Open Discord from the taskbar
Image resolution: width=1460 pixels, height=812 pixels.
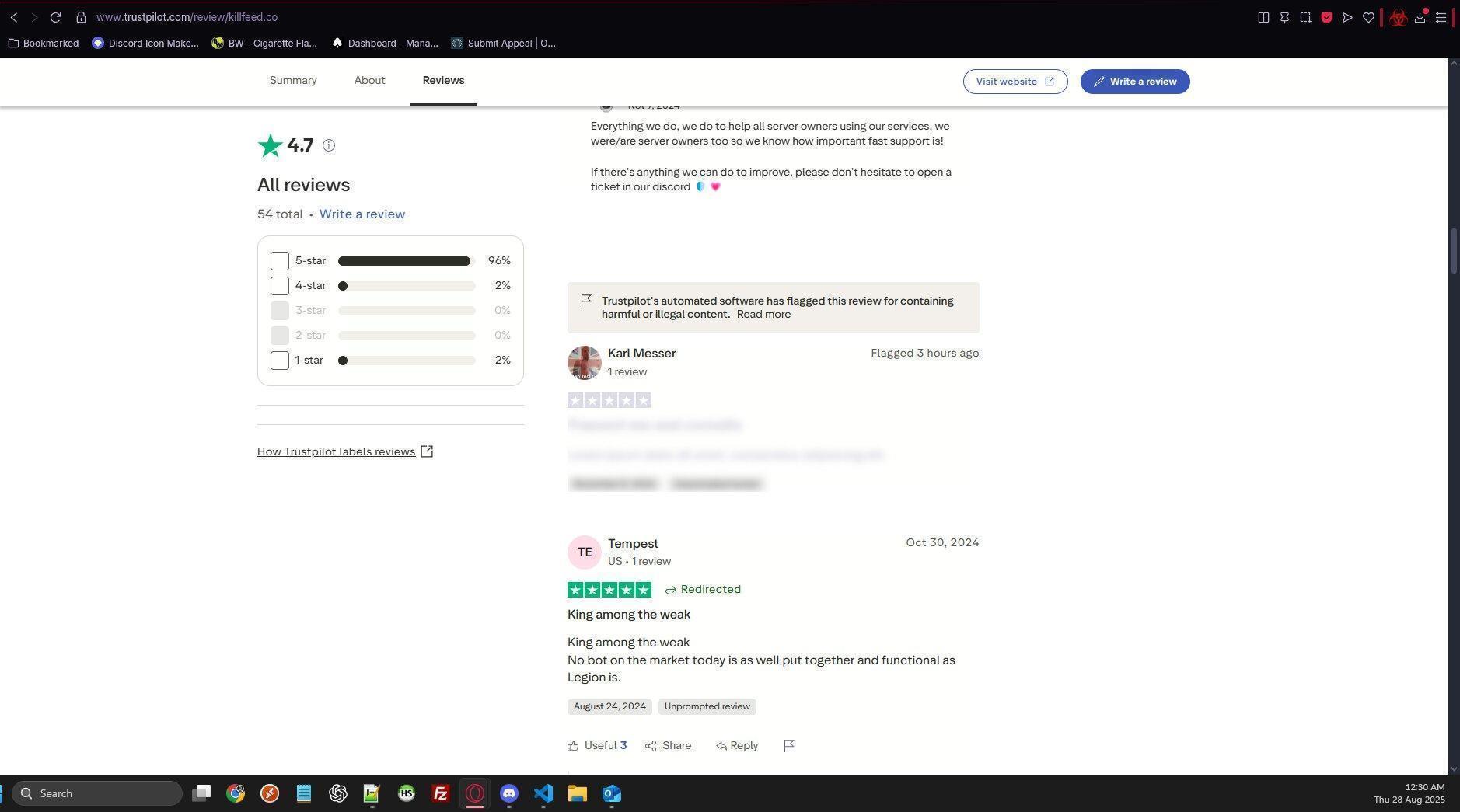(509, 793)
